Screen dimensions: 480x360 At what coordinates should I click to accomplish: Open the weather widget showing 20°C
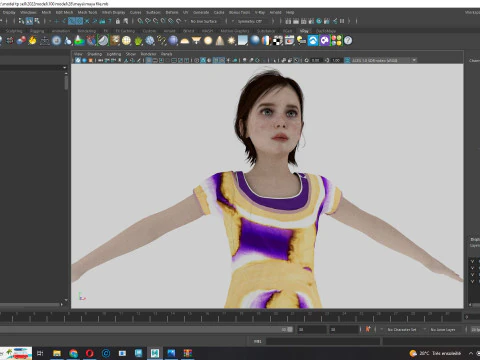tap(435, 353)
